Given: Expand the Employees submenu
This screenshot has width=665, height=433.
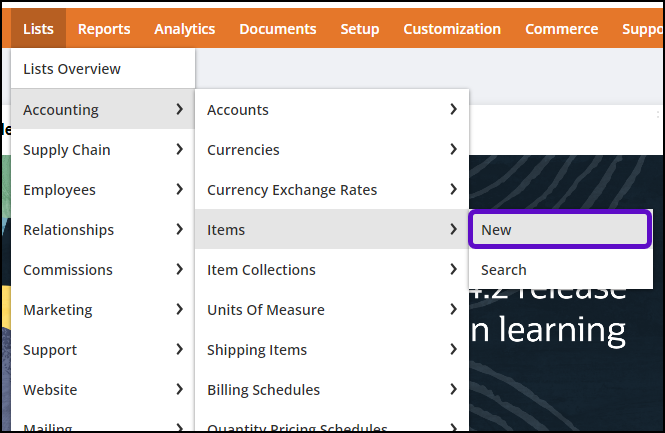Looking at the screenshot, I should pos(102,190).
